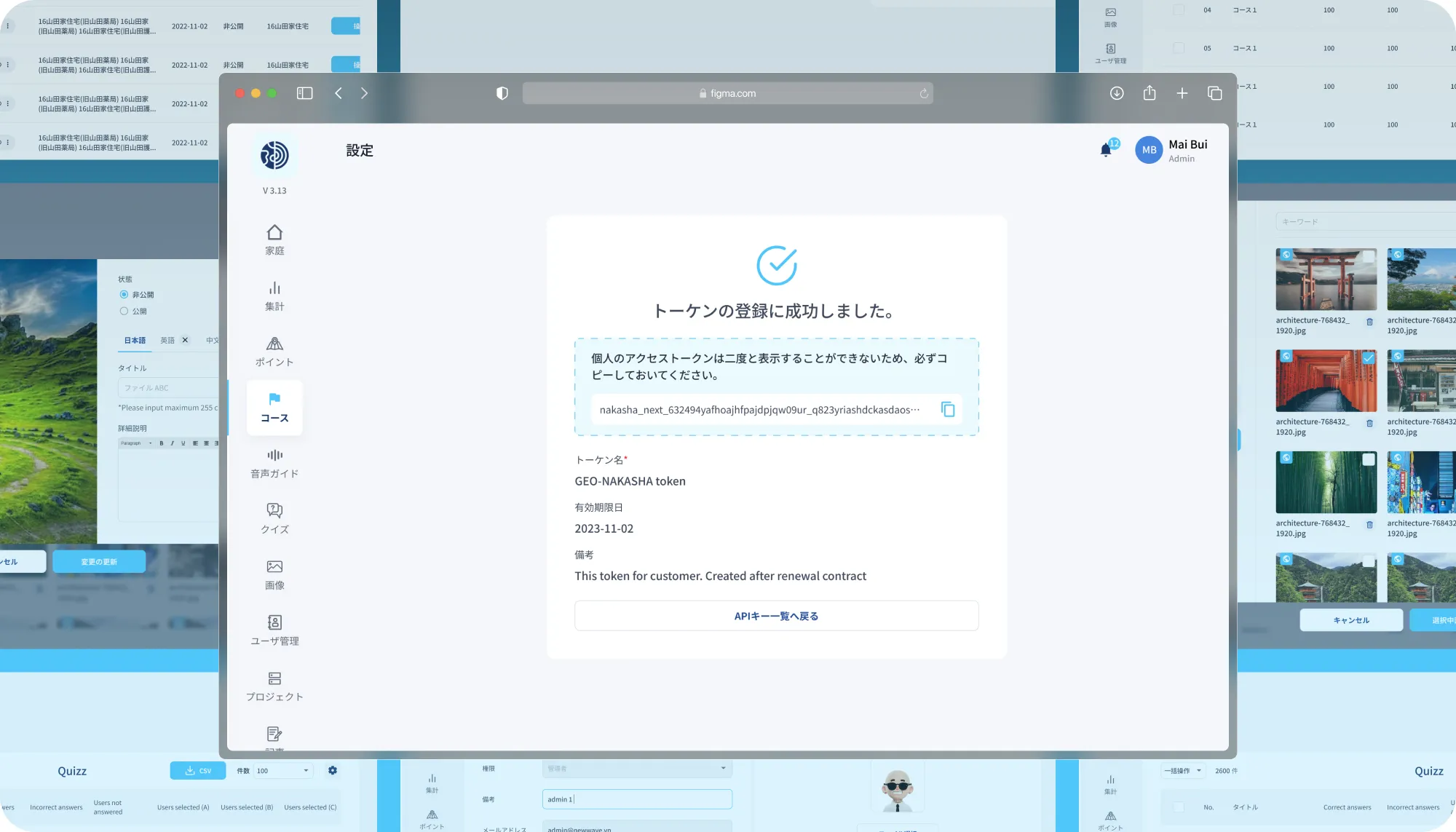The height and width of the screenshot is (832, 1456).
Task: Open 集計 statistics in the sidebar
Action: tap(274, 296)
